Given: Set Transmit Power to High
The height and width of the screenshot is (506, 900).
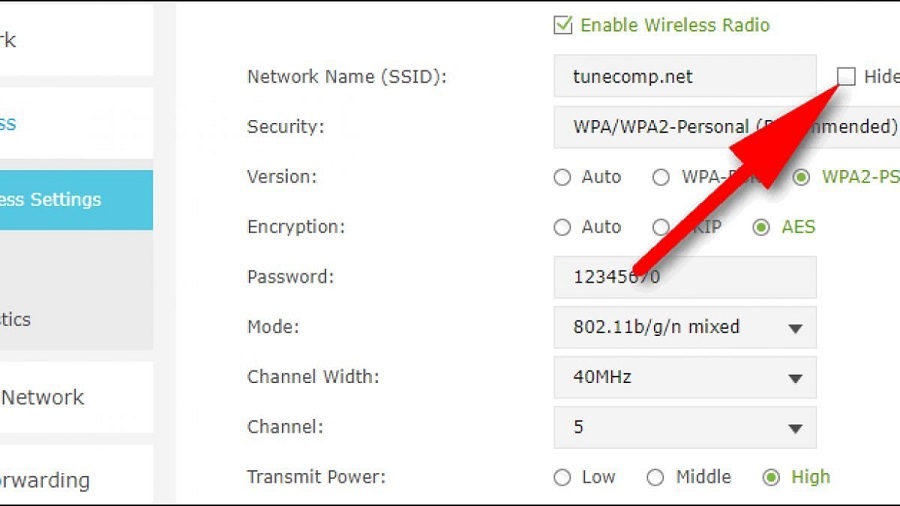Looking at the screenshot, I should tap(771, 477).
